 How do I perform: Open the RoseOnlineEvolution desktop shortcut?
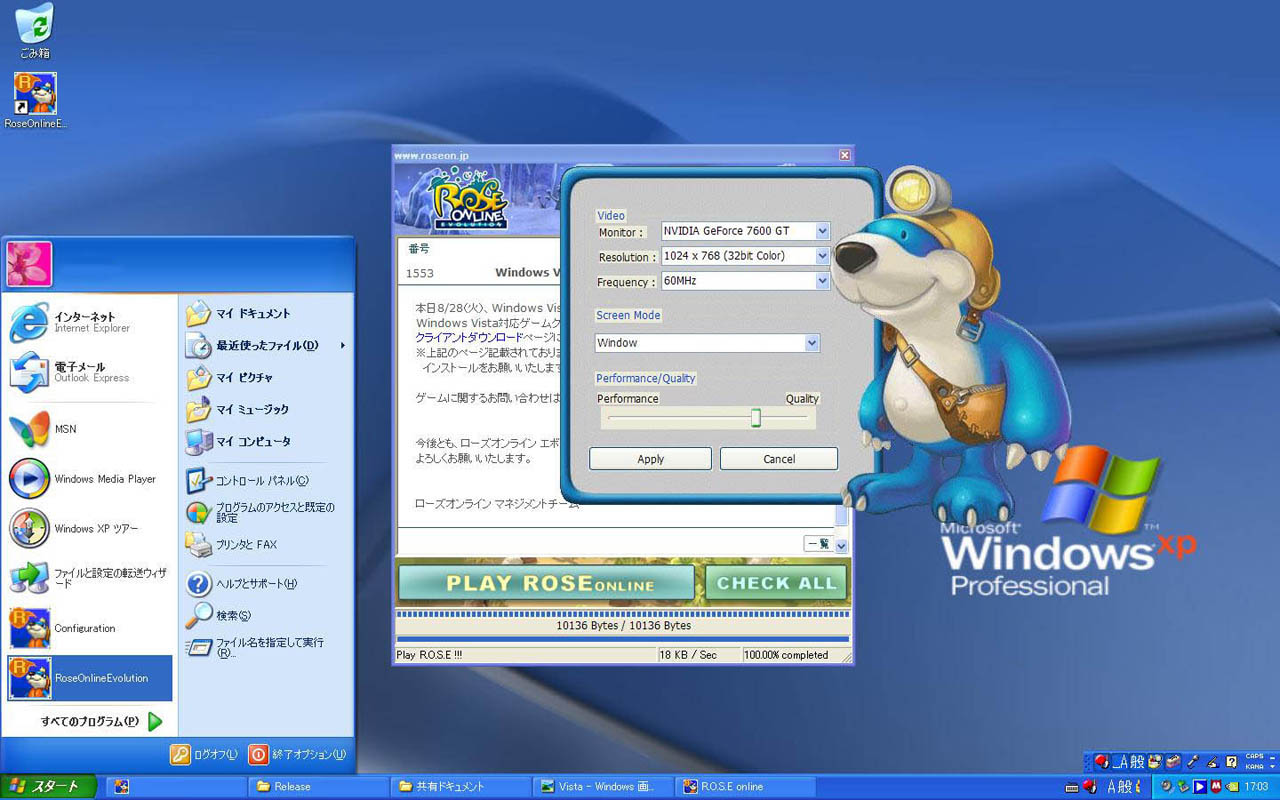pos(35,94)
